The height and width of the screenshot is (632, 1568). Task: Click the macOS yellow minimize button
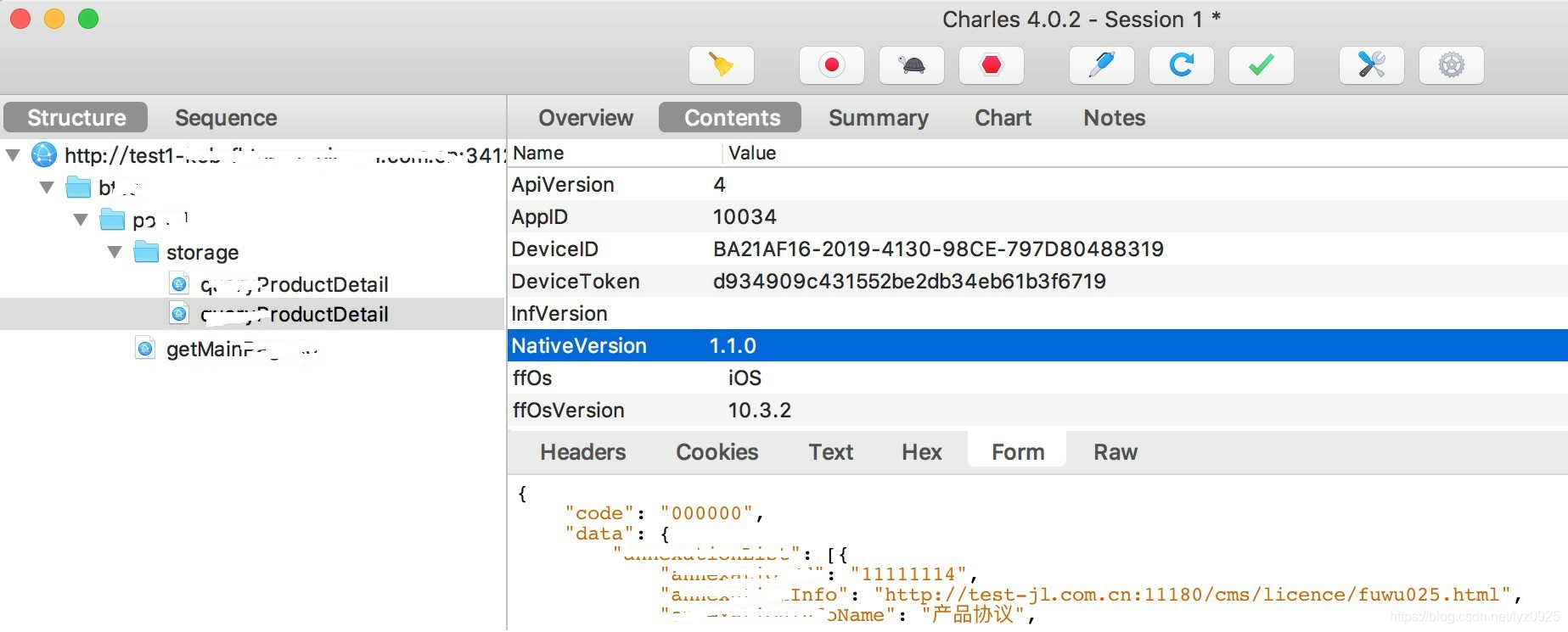[54, 19]
